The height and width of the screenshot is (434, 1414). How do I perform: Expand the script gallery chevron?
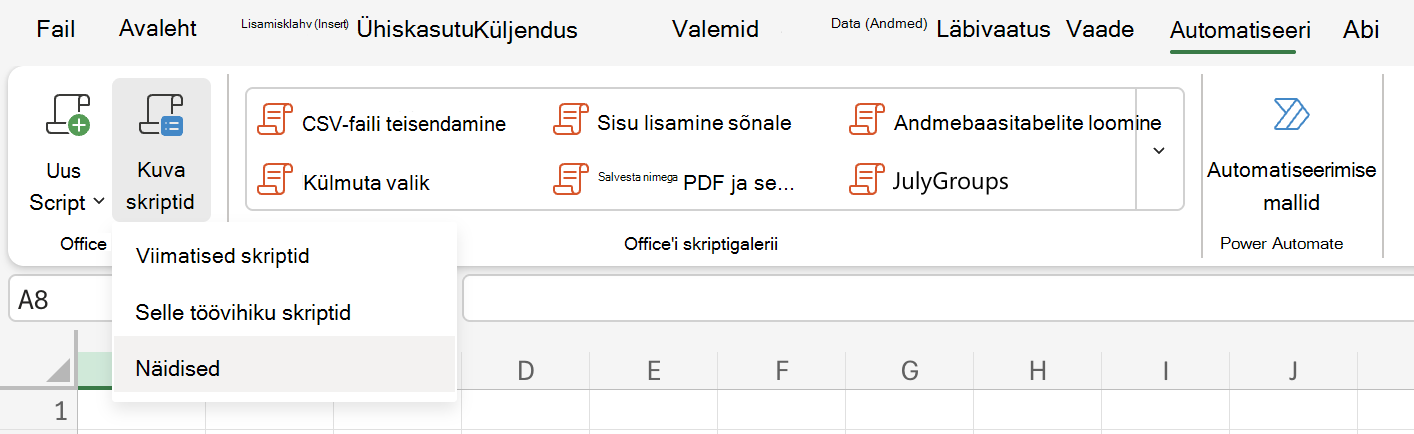pos(1160,150)
